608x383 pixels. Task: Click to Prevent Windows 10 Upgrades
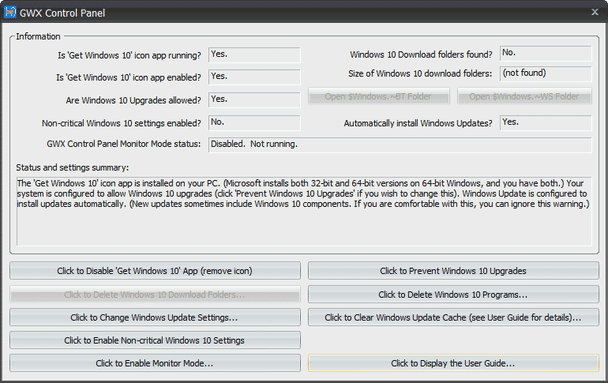point(453,271)
